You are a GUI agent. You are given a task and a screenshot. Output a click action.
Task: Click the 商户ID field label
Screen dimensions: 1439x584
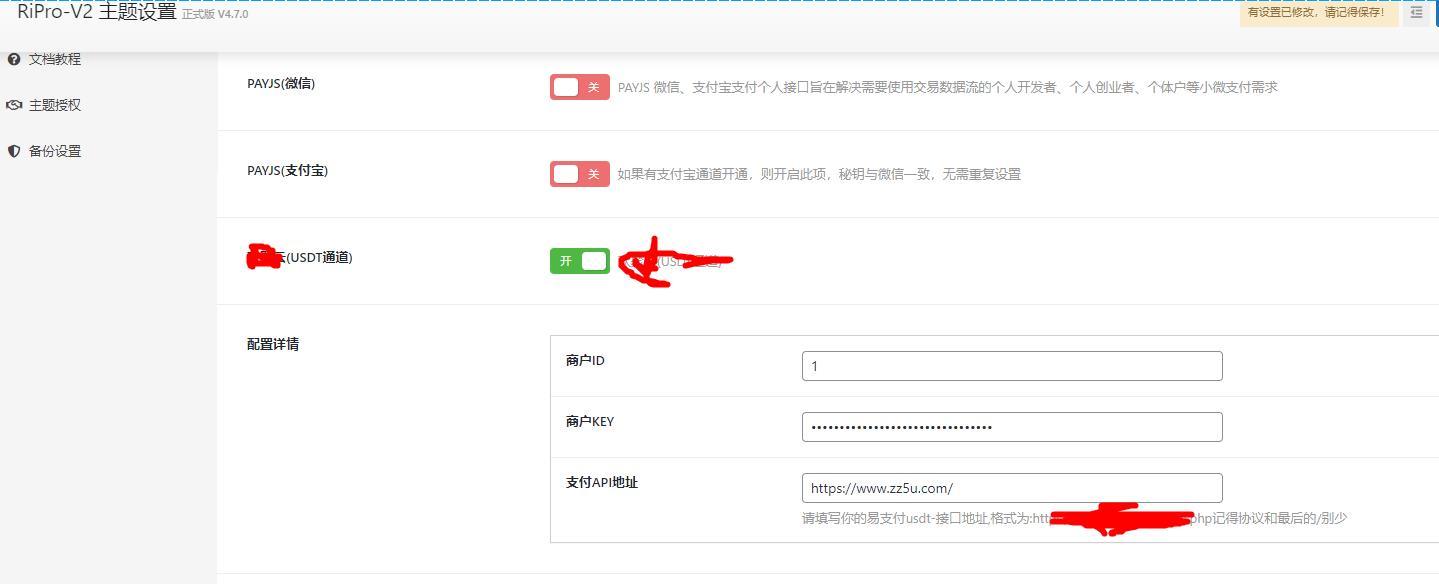pos(585,361)
